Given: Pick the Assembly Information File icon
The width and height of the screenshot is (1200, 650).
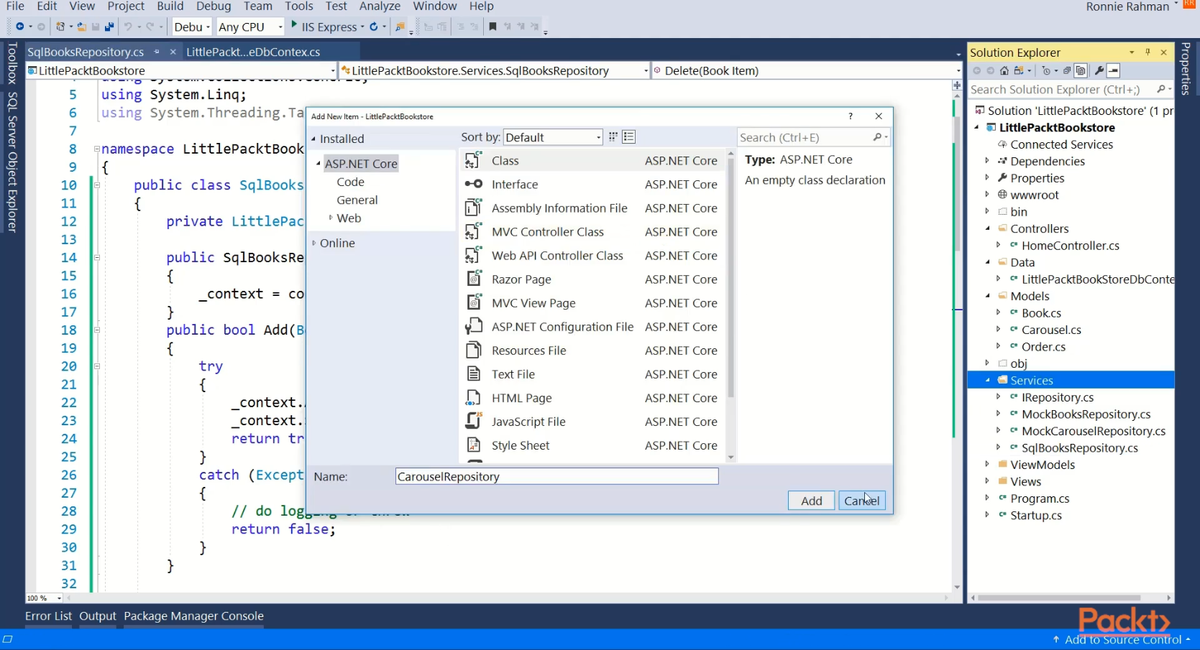Looking at the screenshot, I should point(474,208).
